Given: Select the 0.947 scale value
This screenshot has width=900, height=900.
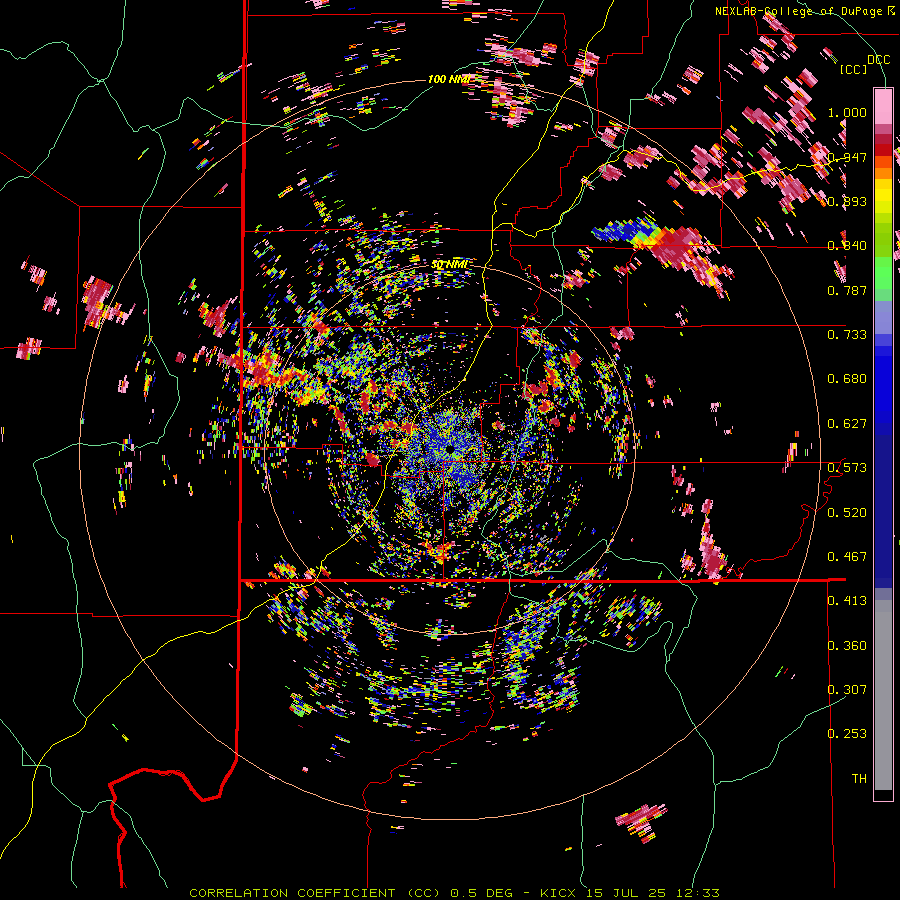Looking at the screenshot, I should 847,157.
